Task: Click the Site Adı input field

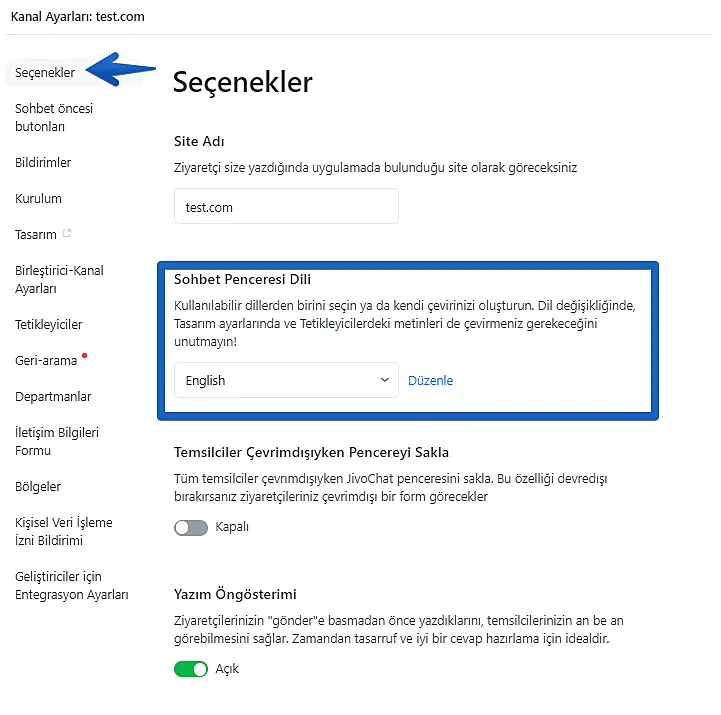Action: click(x=286, y=206)
